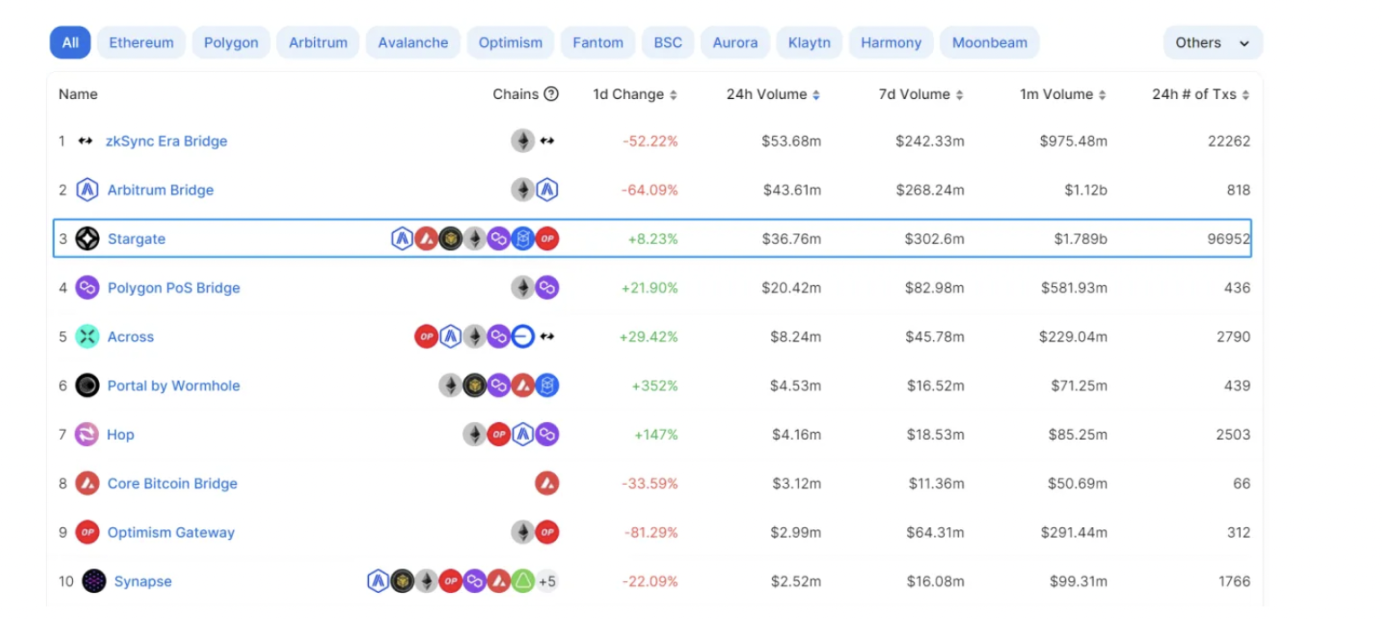
Task: Click Arbitrum chain icon in Synapse row
Action: pyautogui.click(x=378, y=581)
